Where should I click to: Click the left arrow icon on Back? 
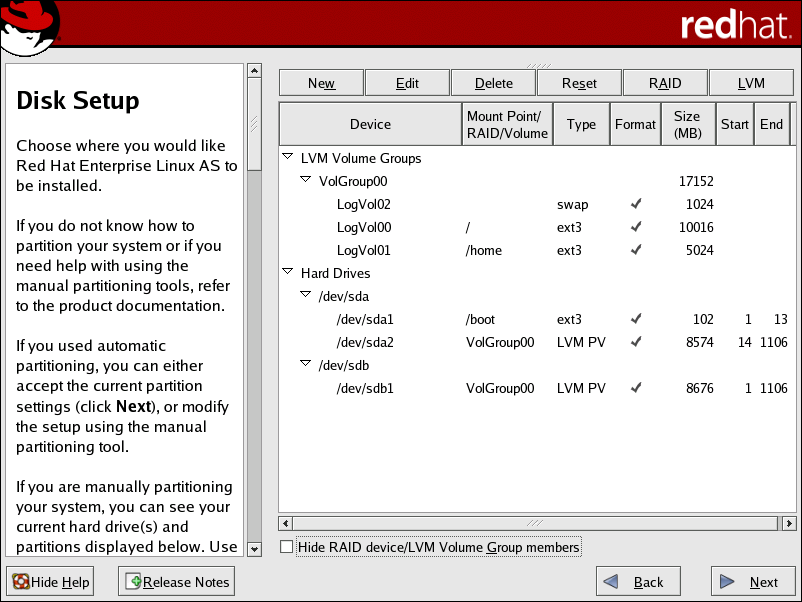point(612,581)
